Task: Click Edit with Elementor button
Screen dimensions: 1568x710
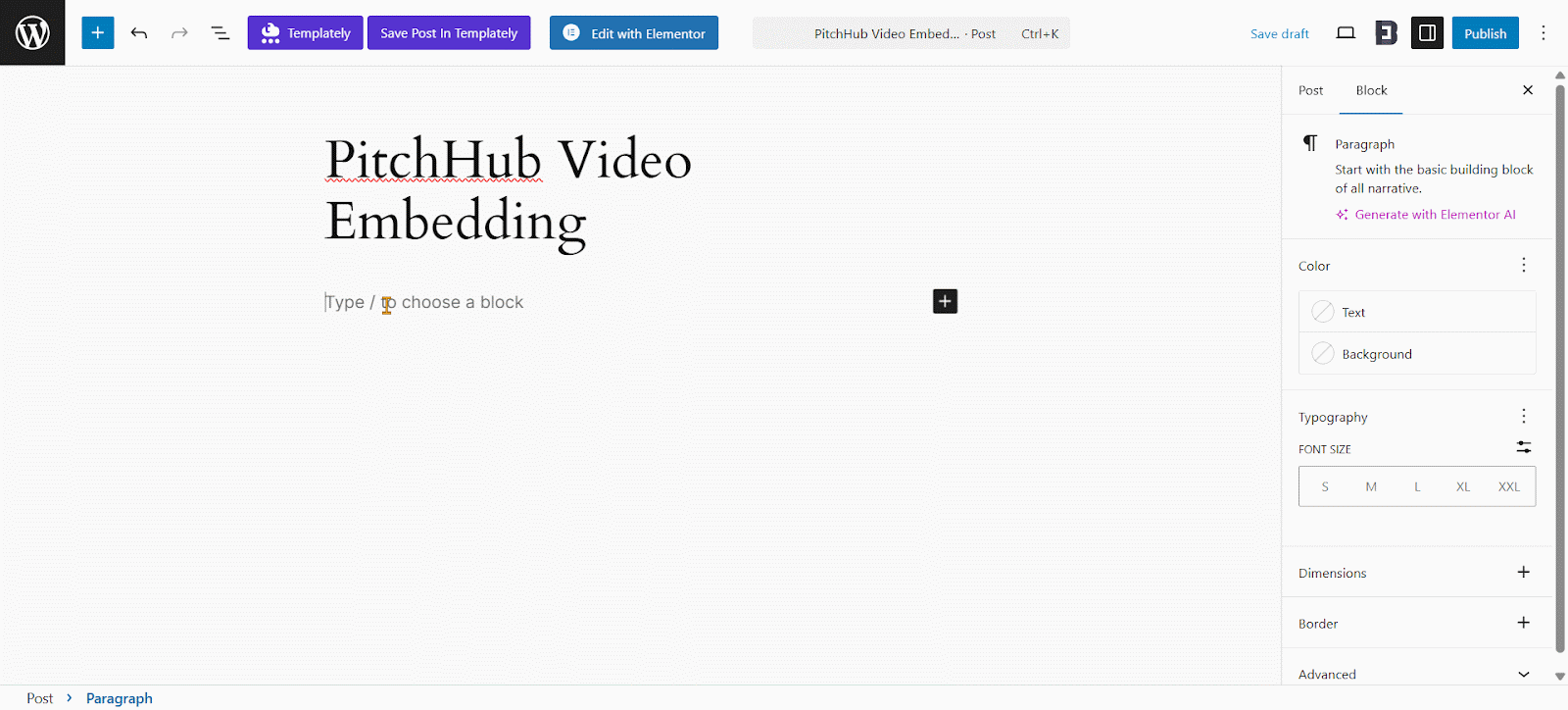Action: pyautogui.click(x=634, y=32)
